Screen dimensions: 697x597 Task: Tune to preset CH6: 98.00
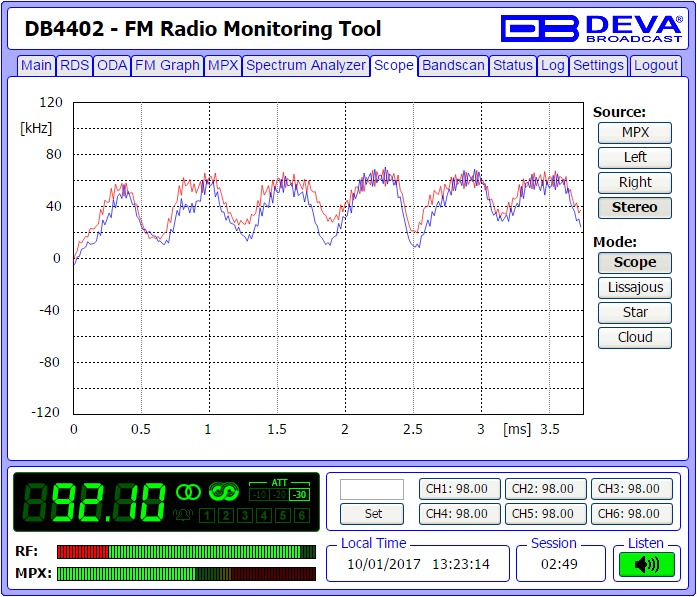632,514
